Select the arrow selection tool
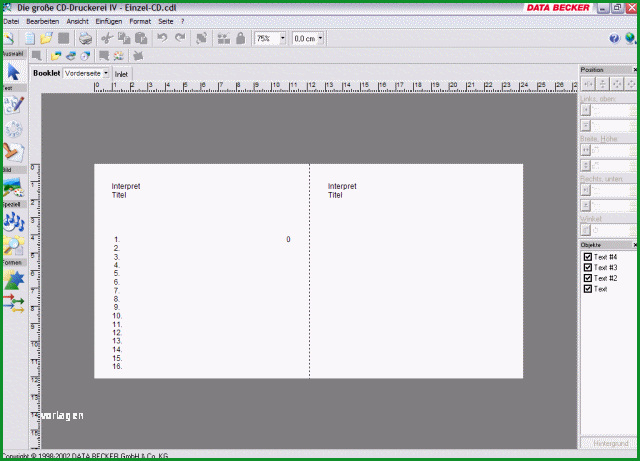Viewport: 640px width, 461px height. [13, 72]
